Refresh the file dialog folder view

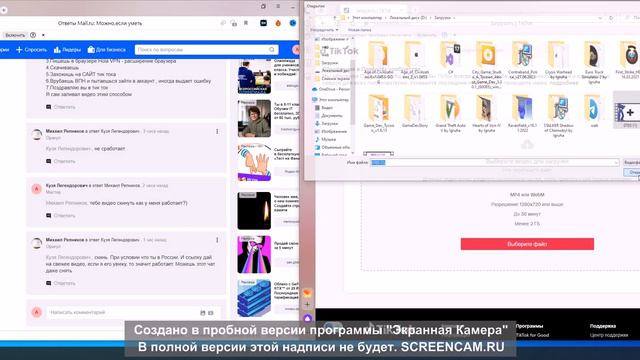pos(611,18)
